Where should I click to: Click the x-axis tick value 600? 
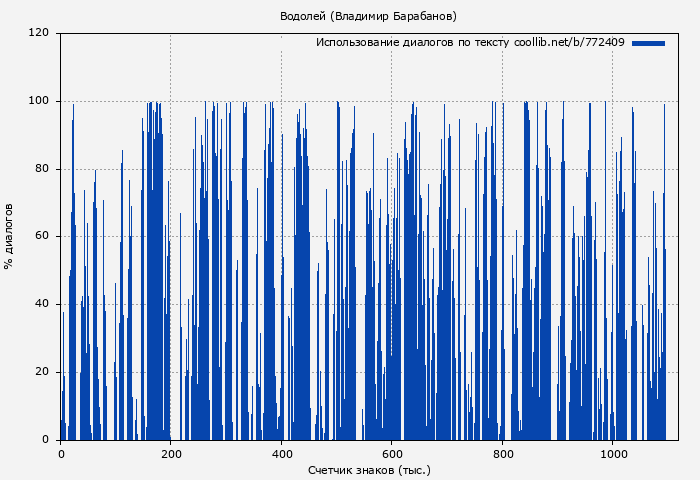[x=392, y=454]
